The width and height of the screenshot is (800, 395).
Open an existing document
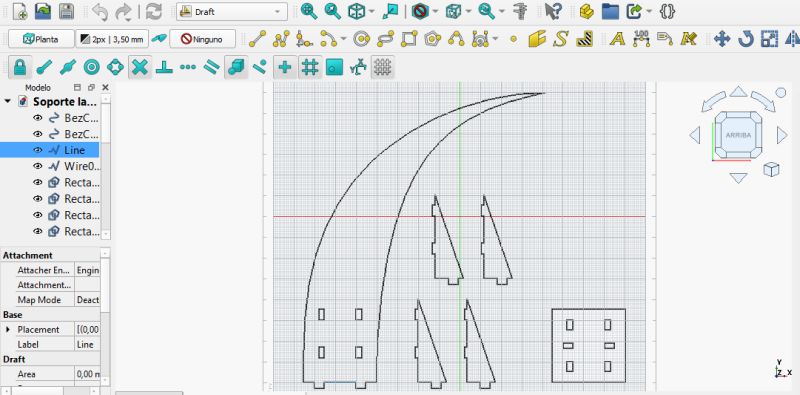click(x=43, y=11)
